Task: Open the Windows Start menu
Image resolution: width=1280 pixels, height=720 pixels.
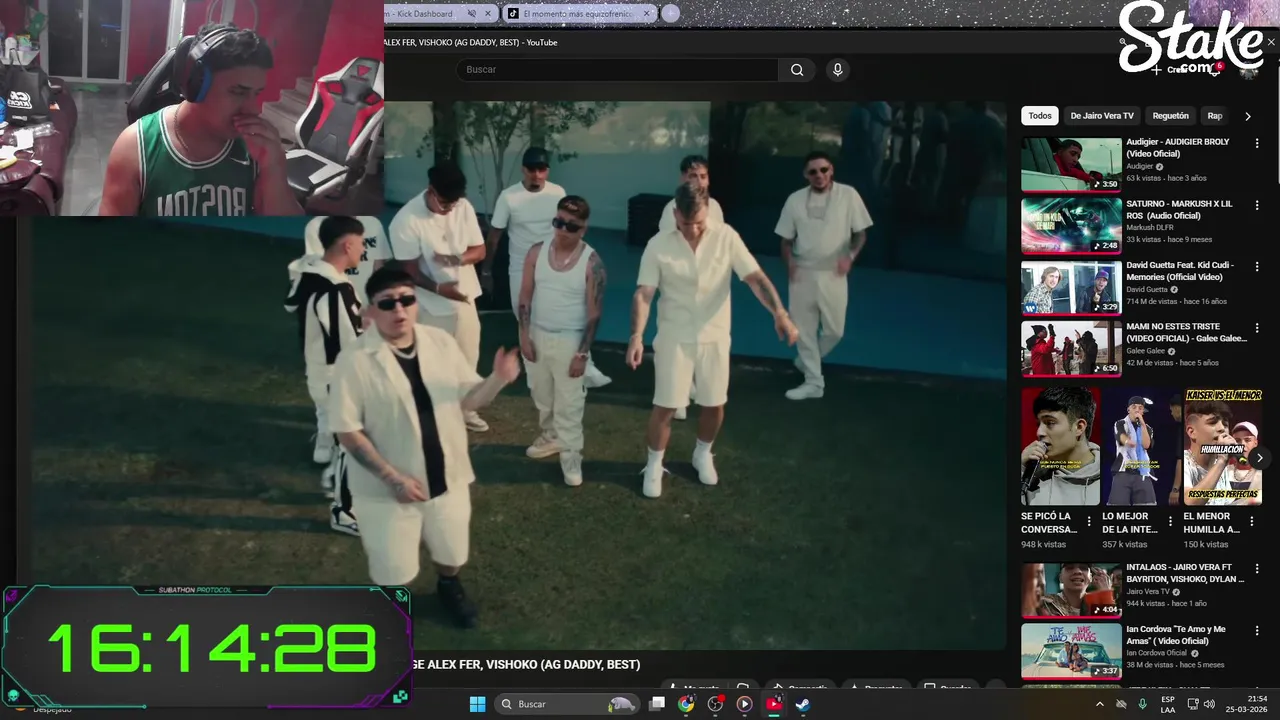Action: point(477,704)
